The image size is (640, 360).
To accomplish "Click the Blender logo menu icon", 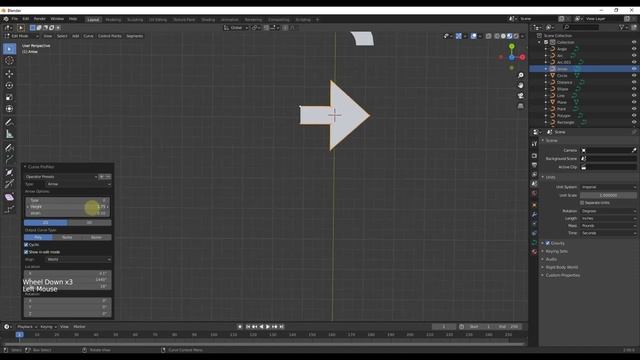I will pos(6,19).
